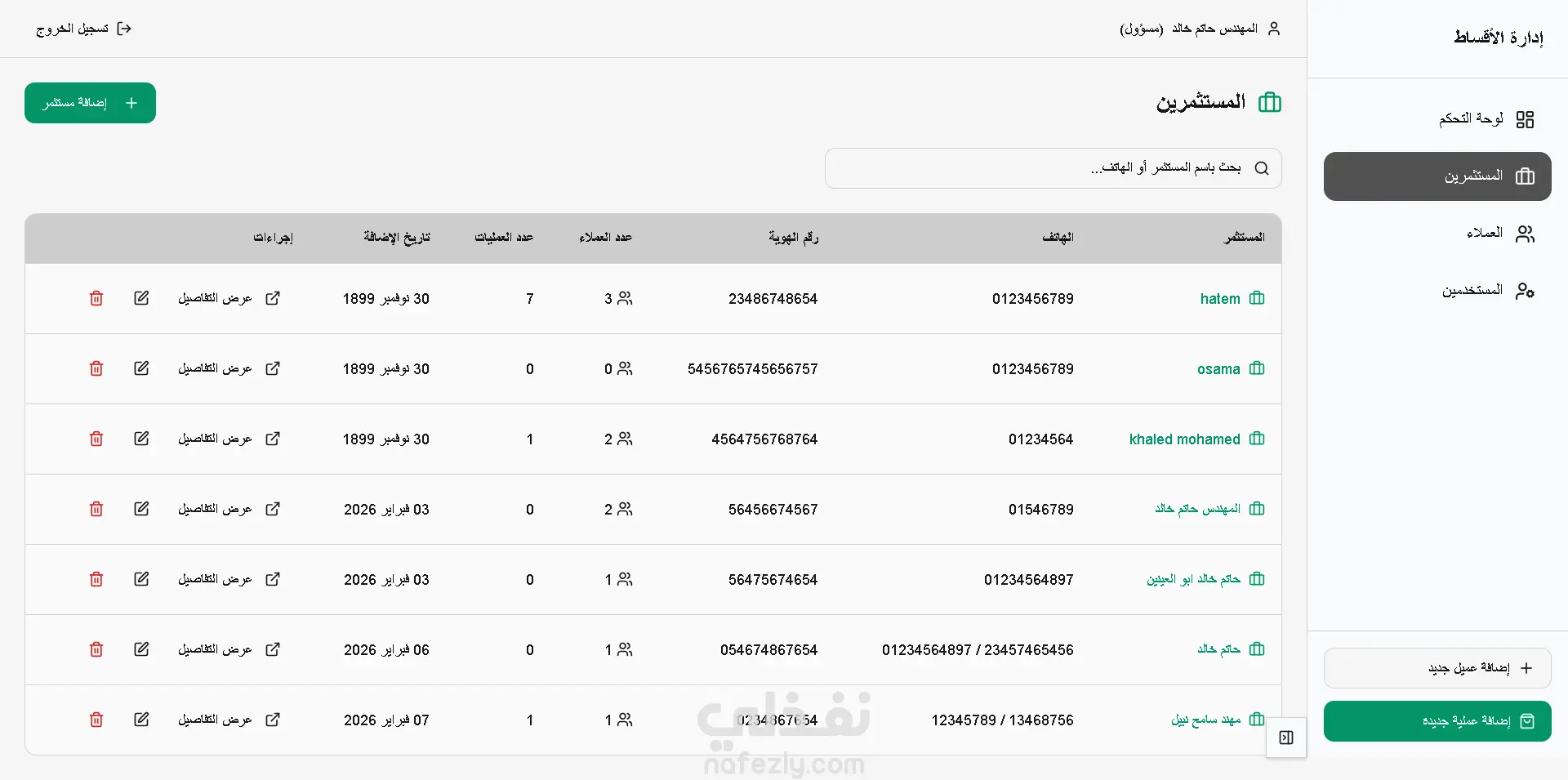The width and height of the screenshot is (1568, 780).
Task: Open investor link hatem
Action: (x=1220, y=299)
